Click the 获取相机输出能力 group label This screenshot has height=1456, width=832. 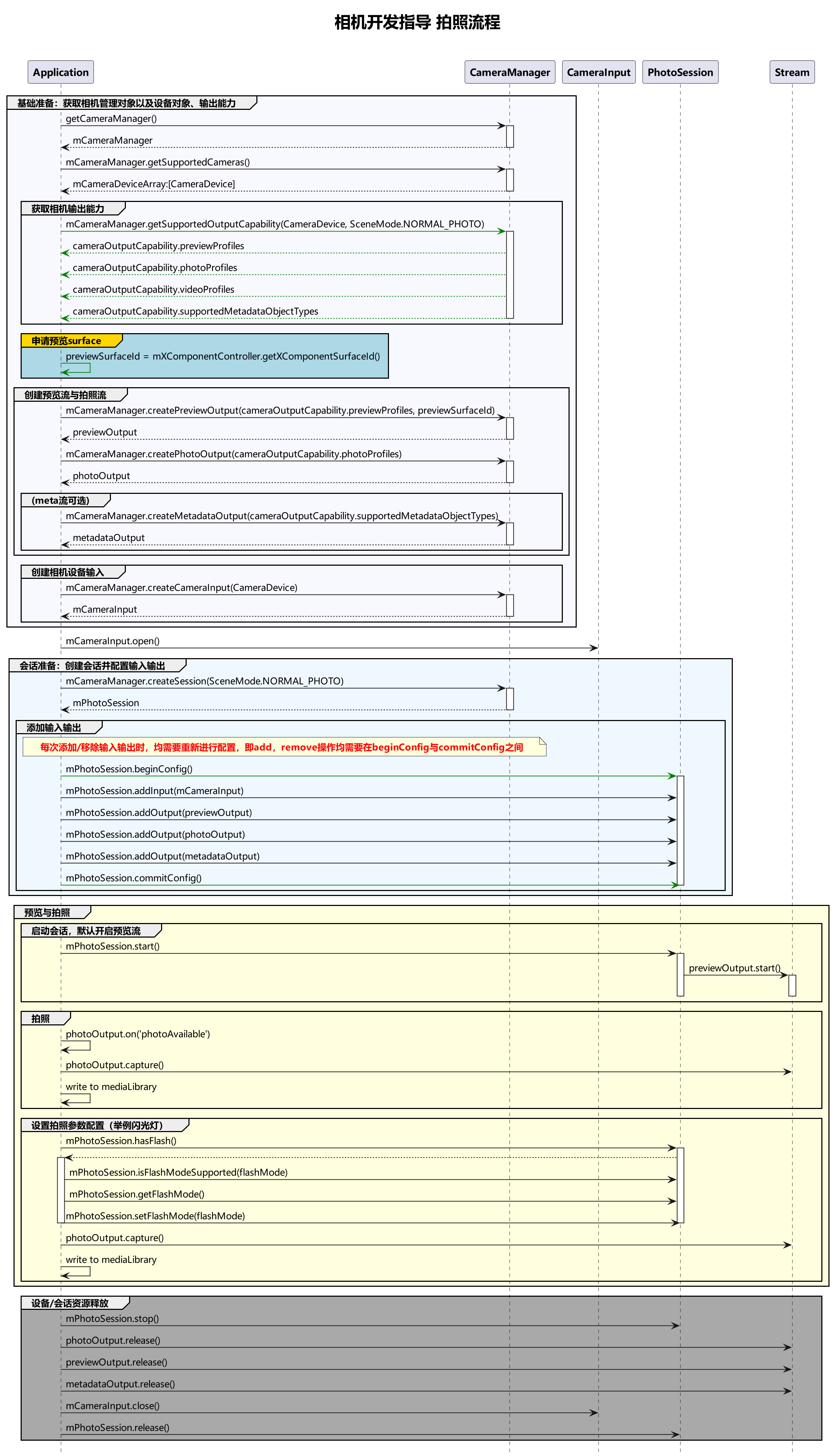click(68, 209)
